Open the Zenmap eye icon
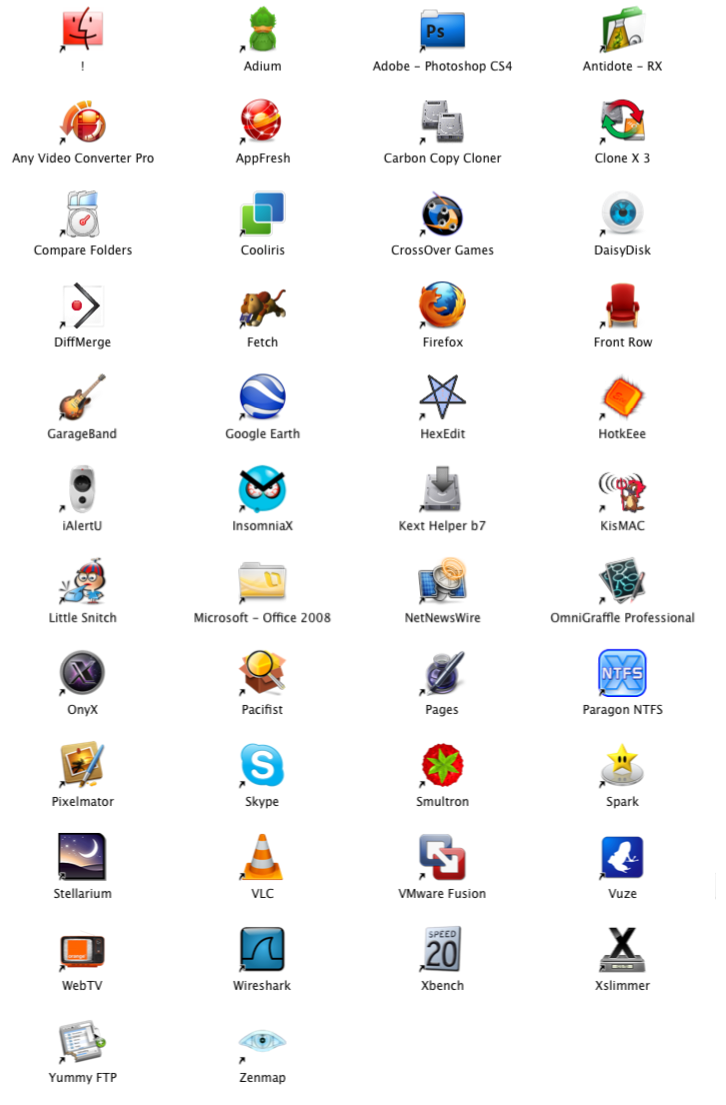The height and width of the screenshot is (1105, 726). point(262,1041)
